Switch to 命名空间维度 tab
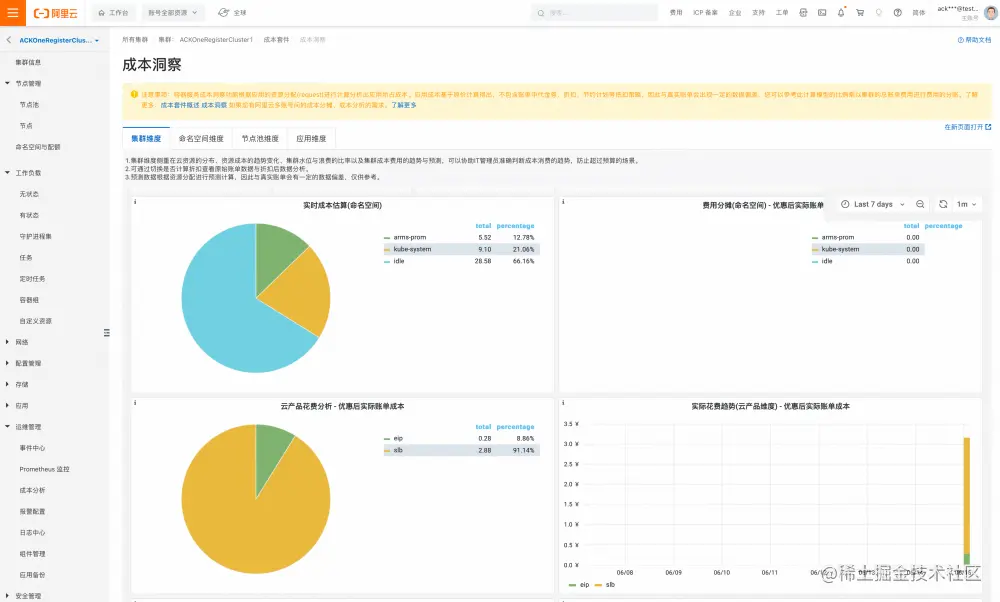The width and height of the screenshot is (1000, 602). coord(201,138)
